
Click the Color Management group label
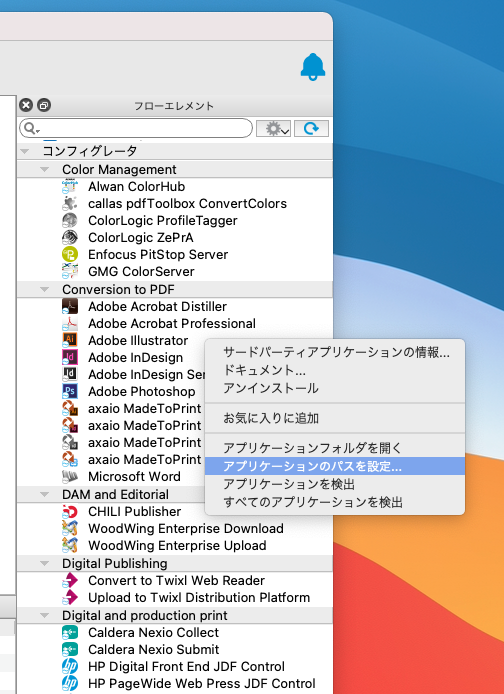pos(119,170)
